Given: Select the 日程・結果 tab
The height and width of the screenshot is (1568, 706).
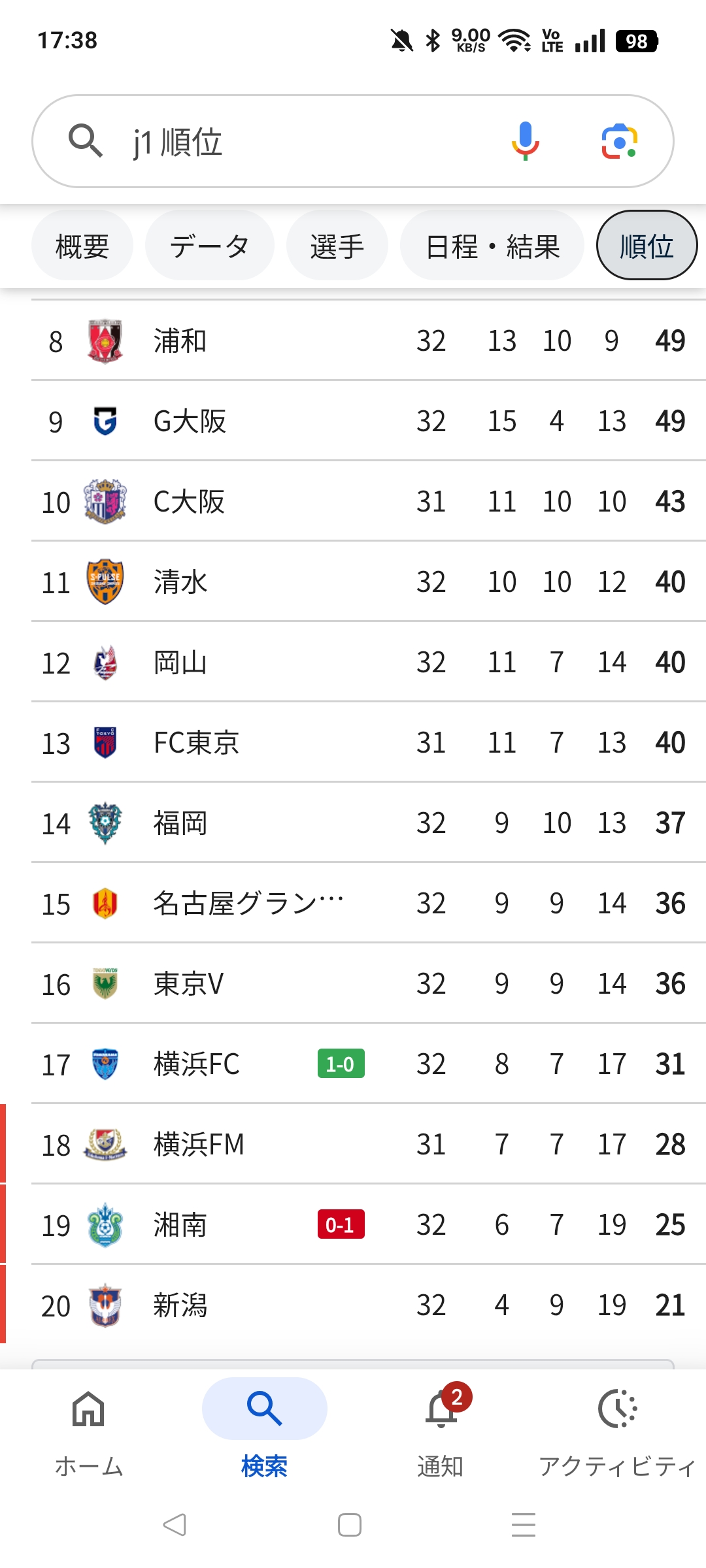Looking at the screenshot, I should click(x=492, y=246).
